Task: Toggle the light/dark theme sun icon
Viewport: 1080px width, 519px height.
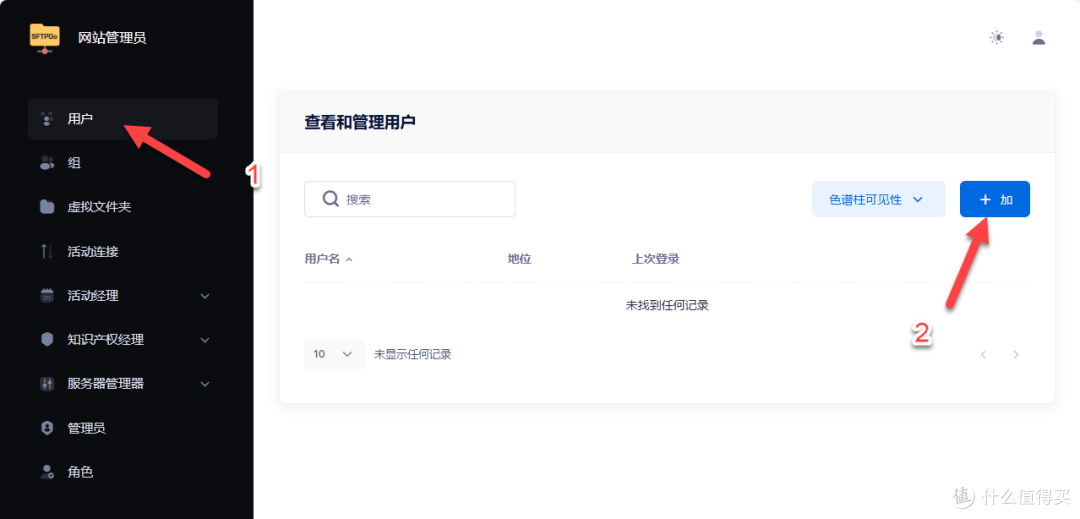Action: [x=997, y=38]
